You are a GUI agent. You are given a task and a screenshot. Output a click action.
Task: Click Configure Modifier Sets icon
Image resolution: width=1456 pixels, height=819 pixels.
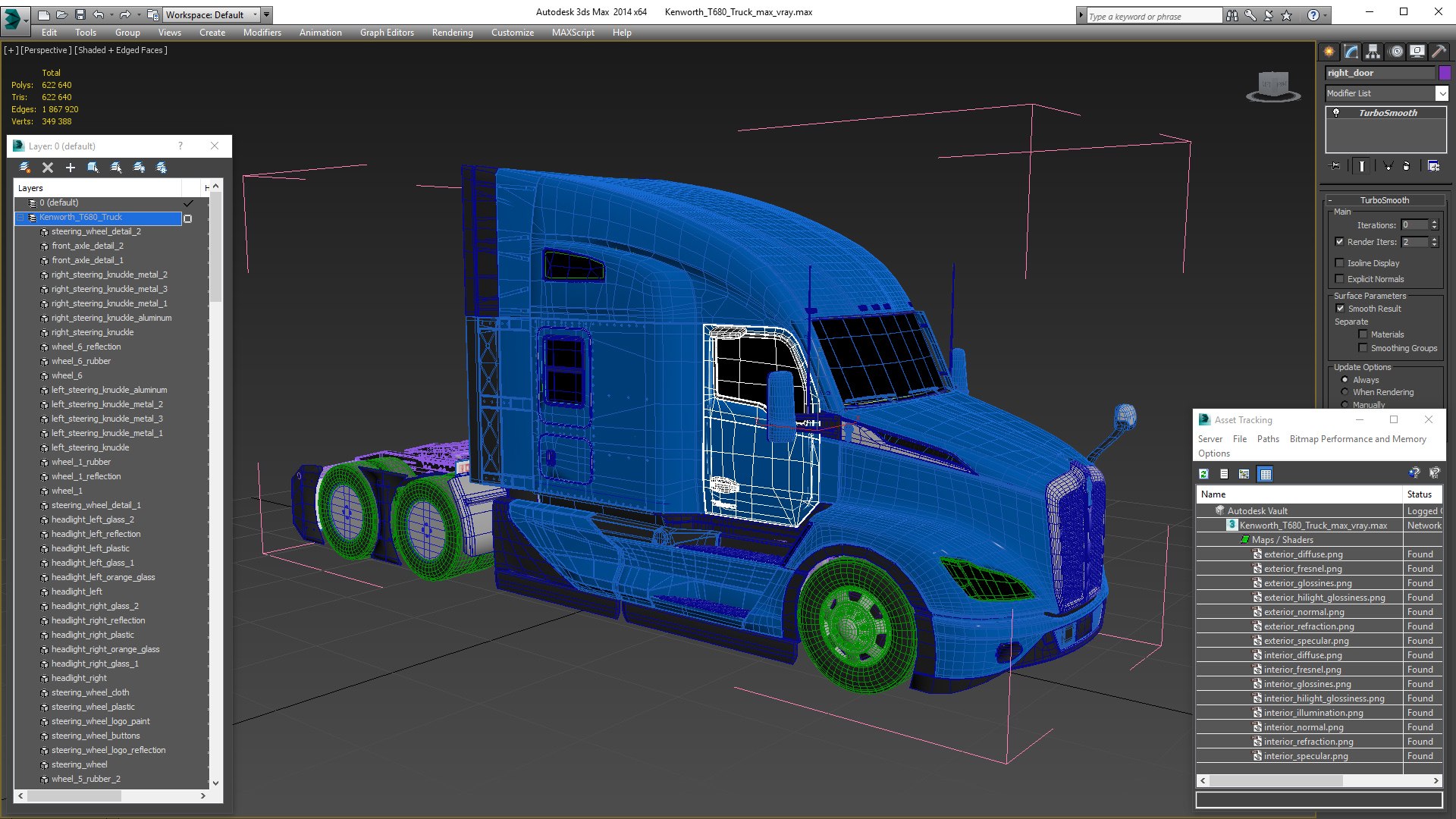click(1433, 166)
